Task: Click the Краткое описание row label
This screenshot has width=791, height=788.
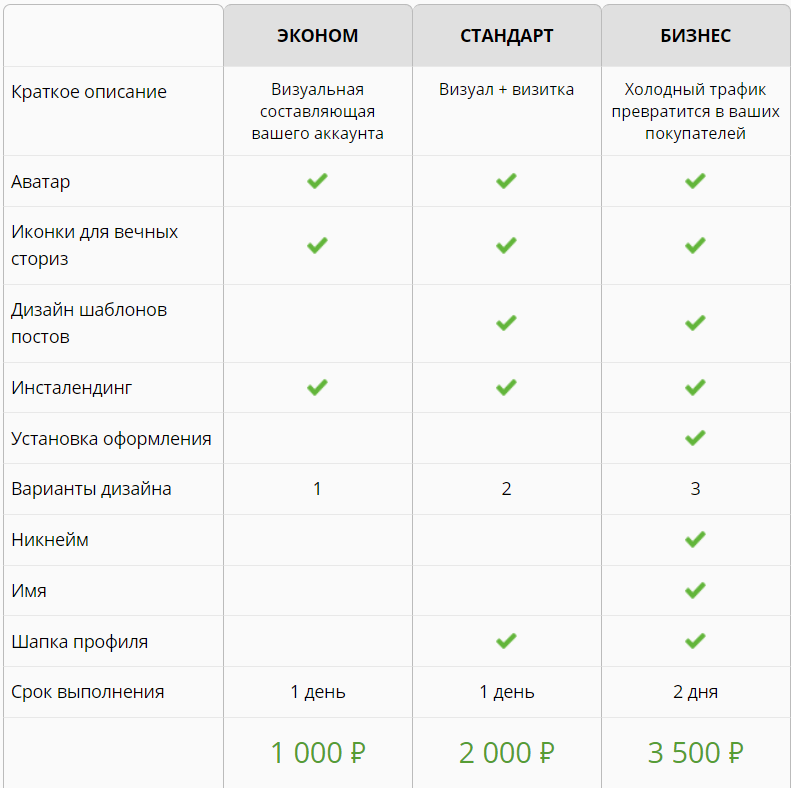Action: point(89,92)
